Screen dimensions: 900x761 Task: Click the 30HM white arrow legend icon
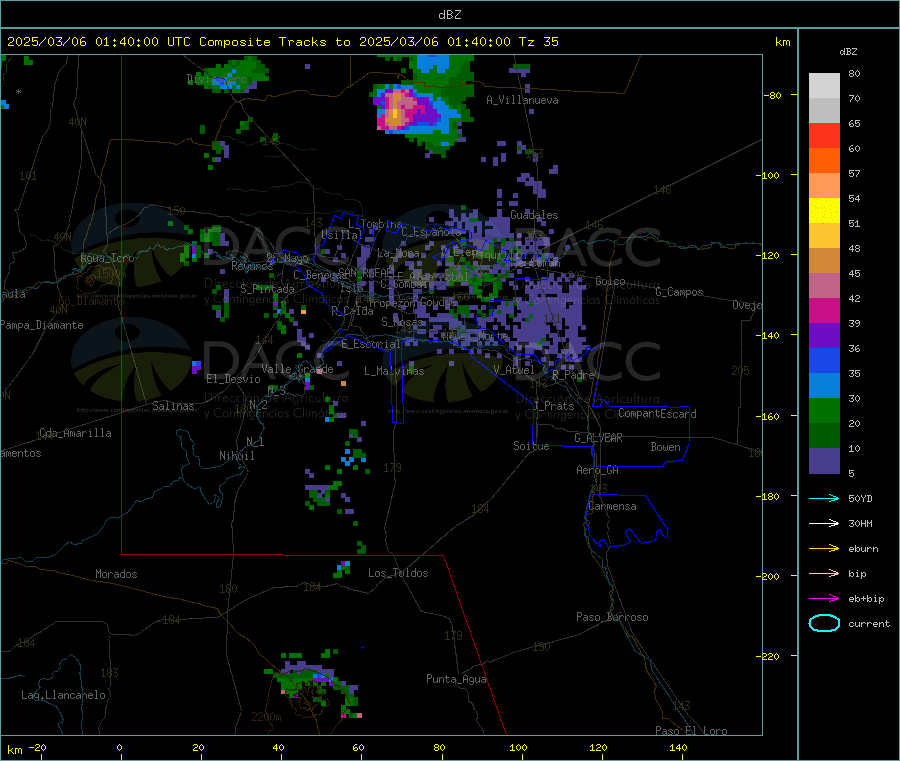click(824, 523)
